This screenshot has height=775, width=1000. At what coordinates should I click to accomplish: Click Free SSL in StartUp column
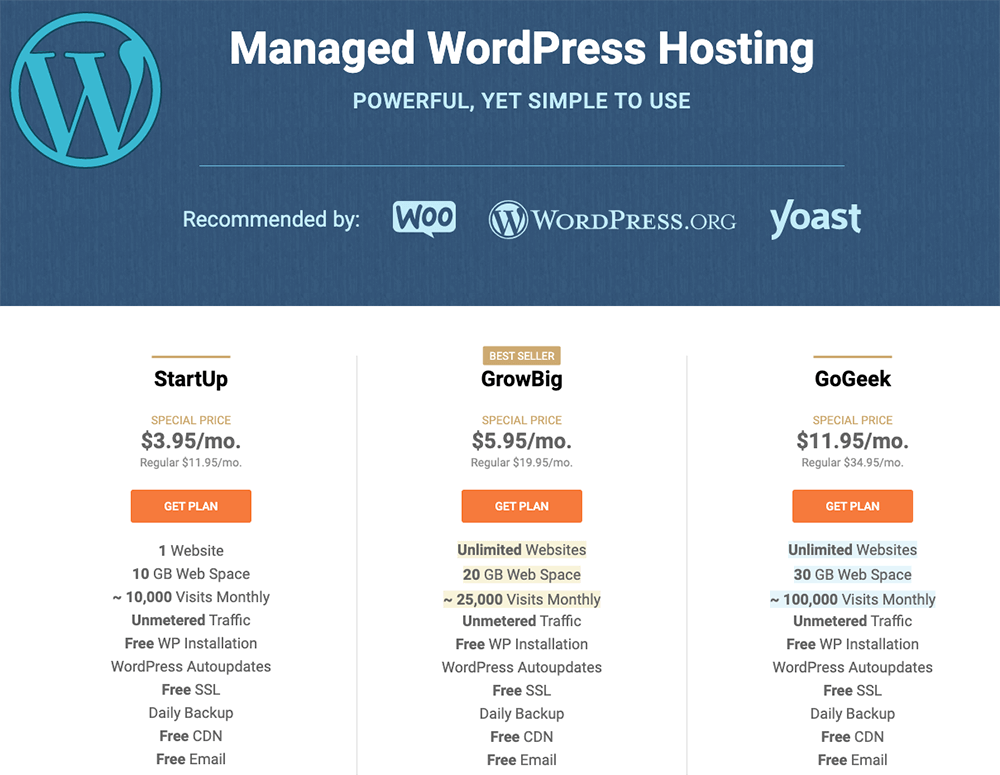[191, 690]
